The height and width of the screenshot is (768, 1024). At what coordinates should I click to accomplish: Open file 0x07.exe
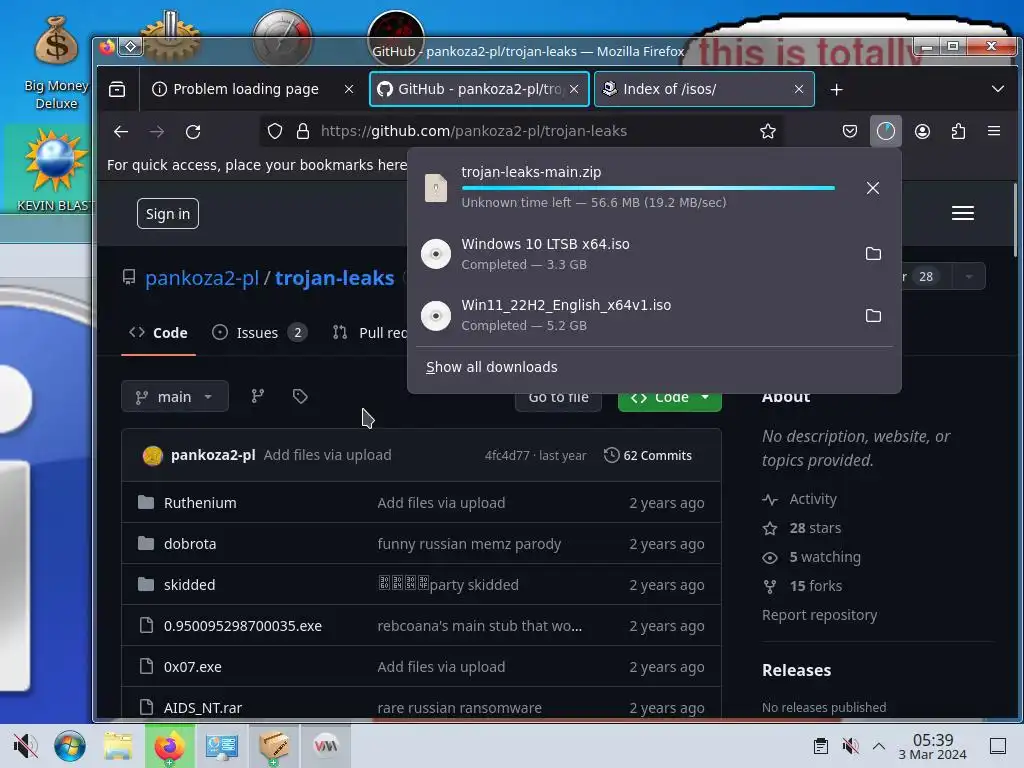[193, 667]
